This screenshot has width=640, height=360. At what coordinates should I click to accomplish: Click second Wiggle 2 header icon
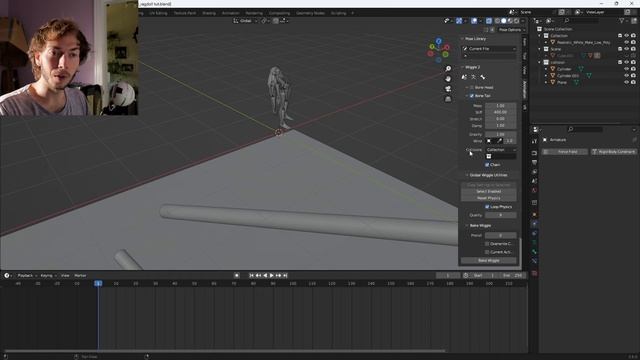[x=473, y=77]
